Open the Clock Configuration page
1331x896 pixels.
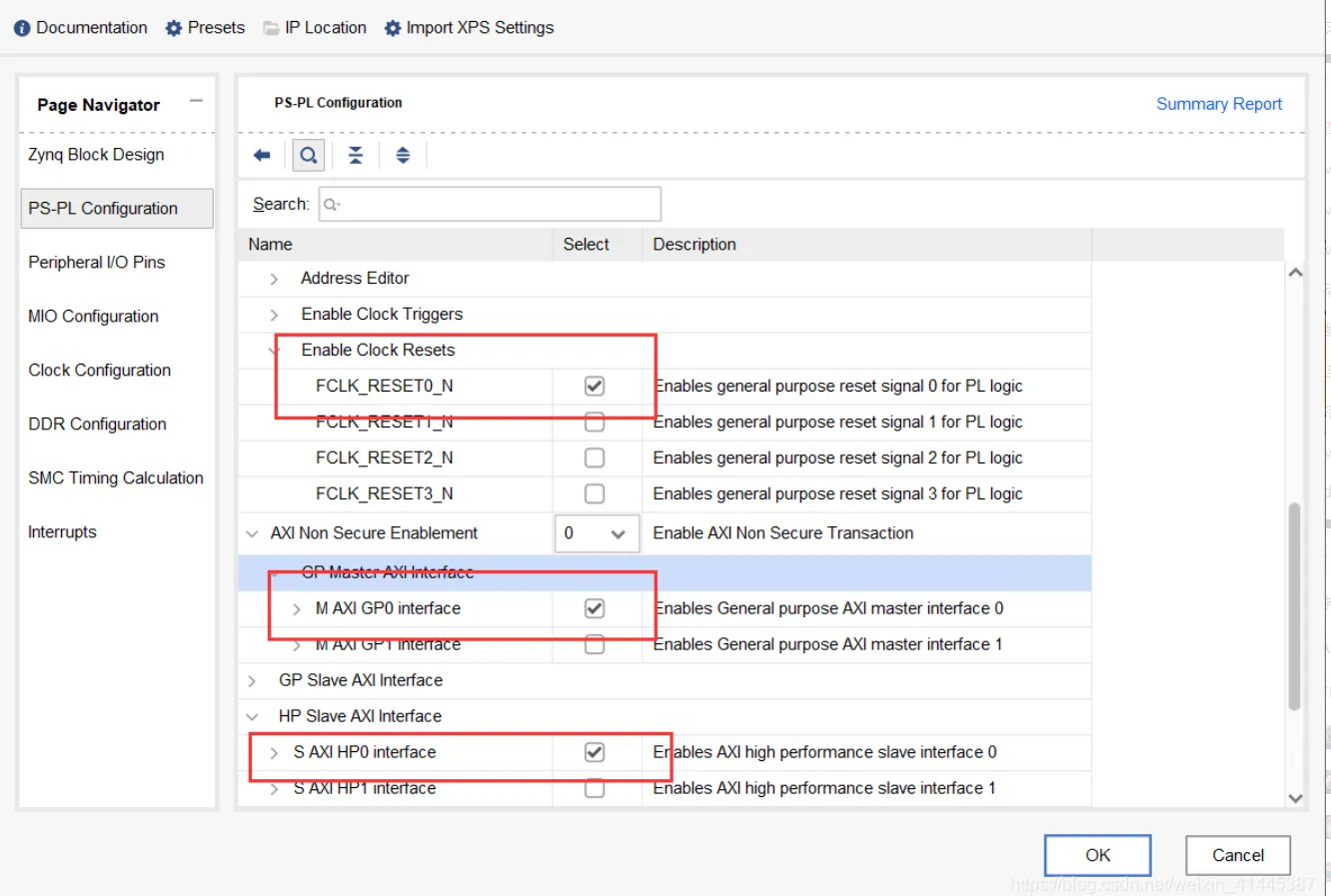click(x=100, y=371)
